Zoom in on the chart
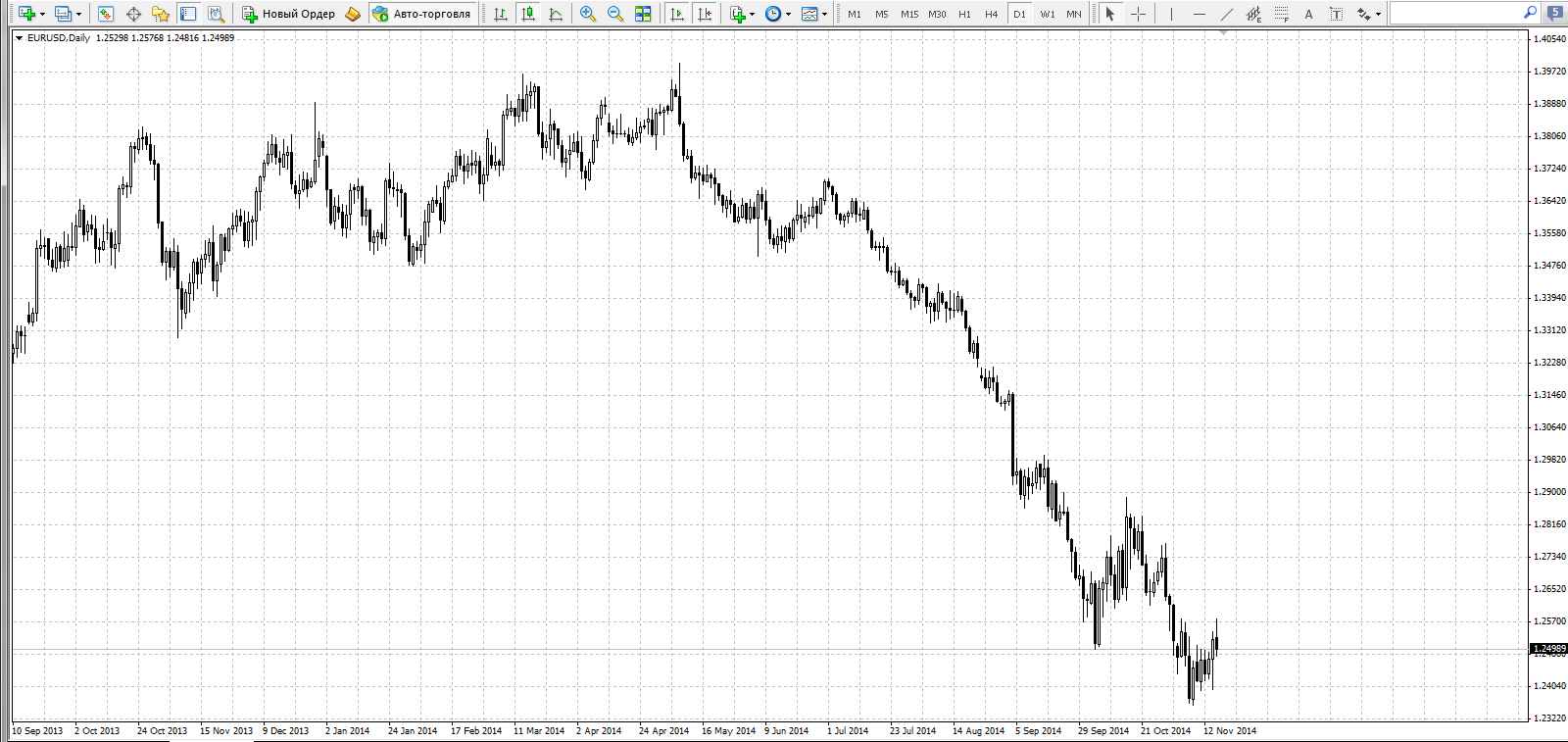The height and width of the screenshot is (742, 1568). (588, 14)
